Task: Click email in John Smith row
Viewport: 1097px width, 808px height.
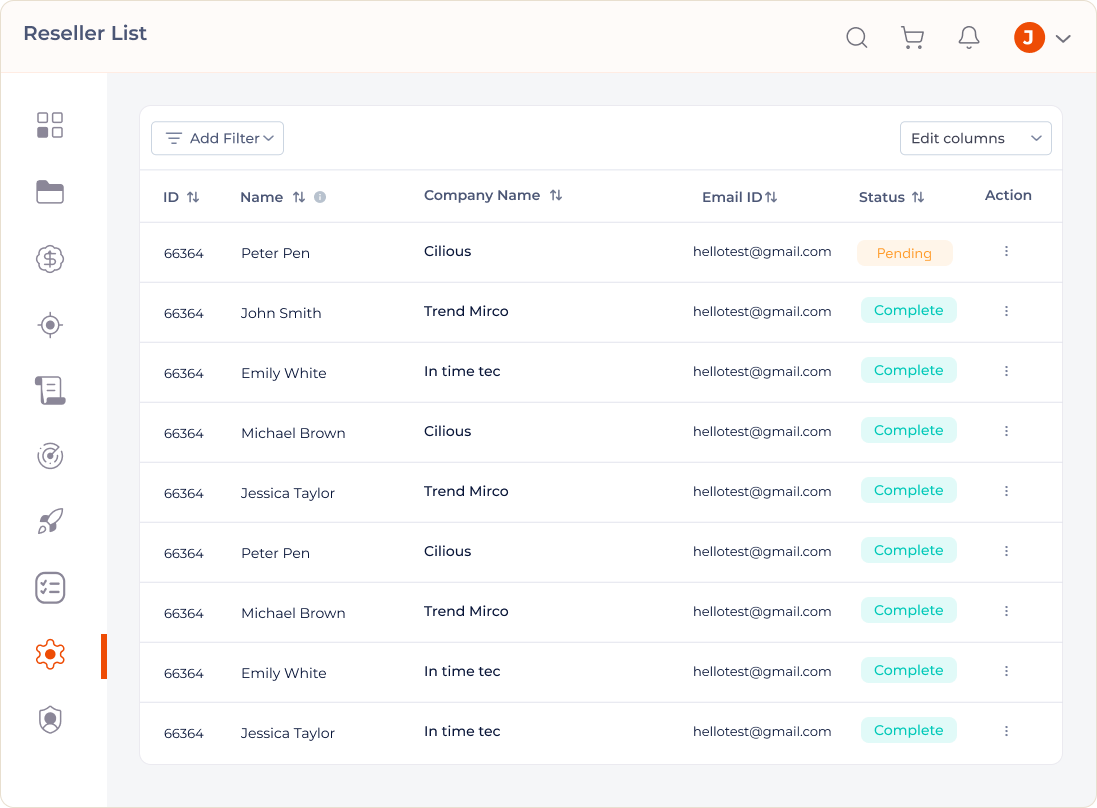Action: (x=762, y=311)
